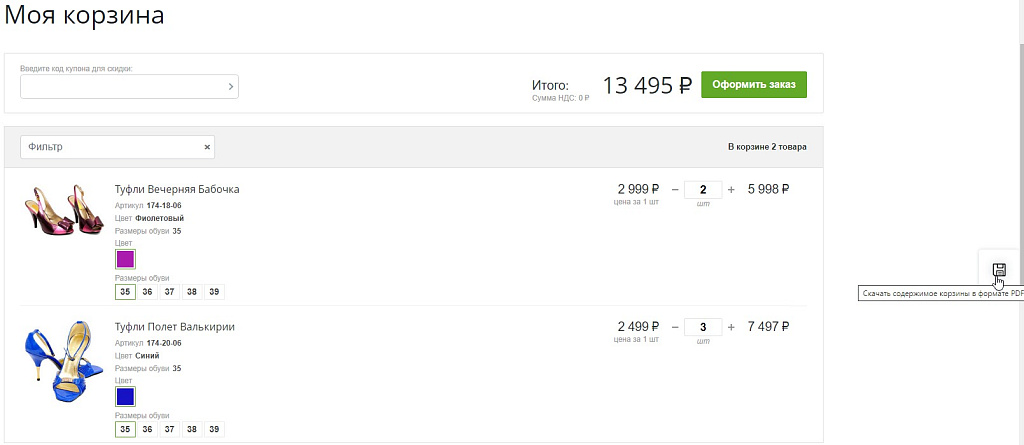This screenshot has width=1024, height=445.
Task: Select size 39 for the purple shoes
Action: [213, 292]
